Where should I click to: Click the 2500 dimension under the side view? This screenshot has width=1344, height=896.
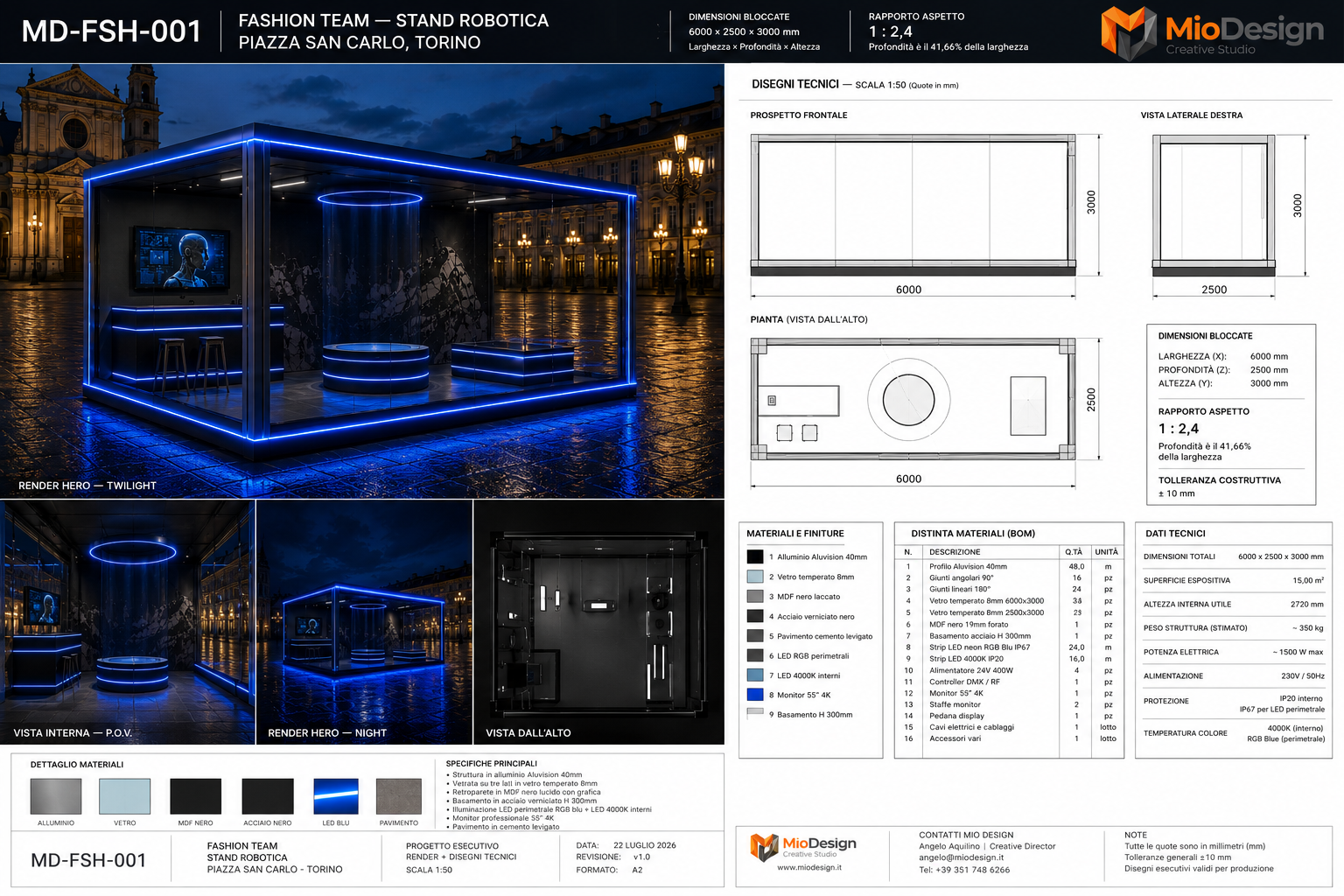pos(1214,290)
